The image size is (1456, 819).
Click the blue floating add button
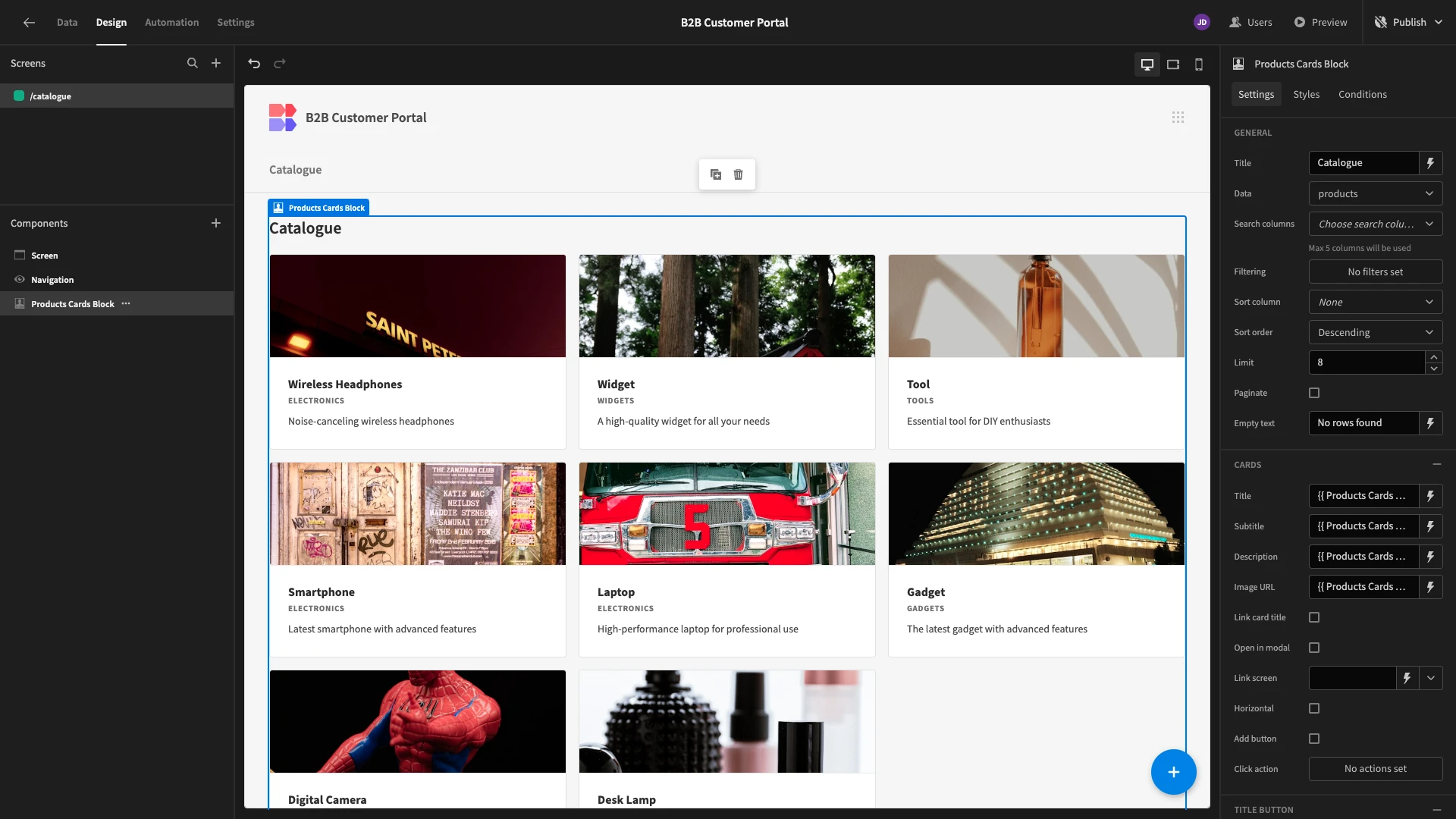pyautogui.click(x=1174, y=772)
